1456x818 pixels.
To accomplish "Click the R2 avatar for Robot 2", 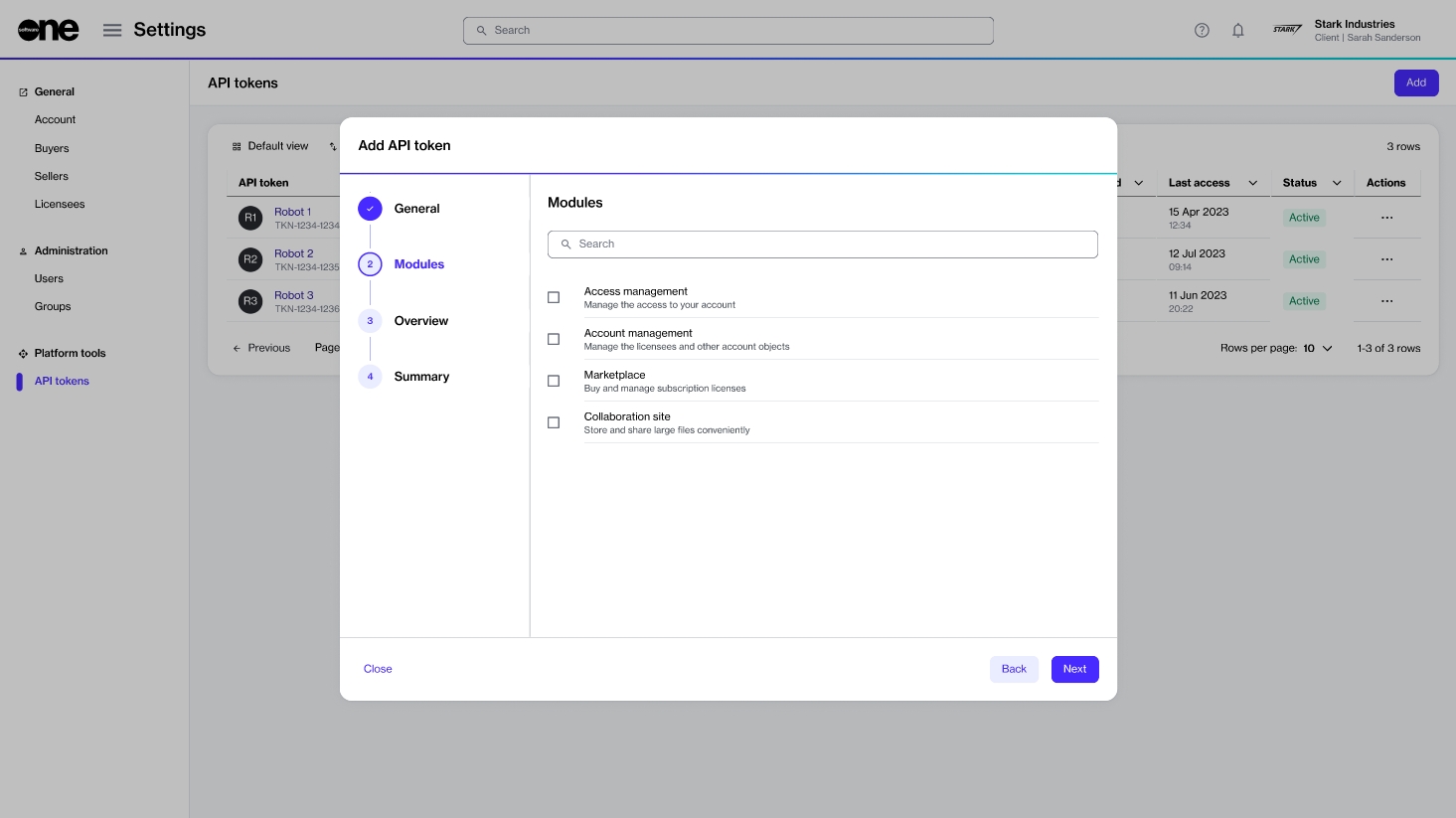I will click(x=250, y=259).
